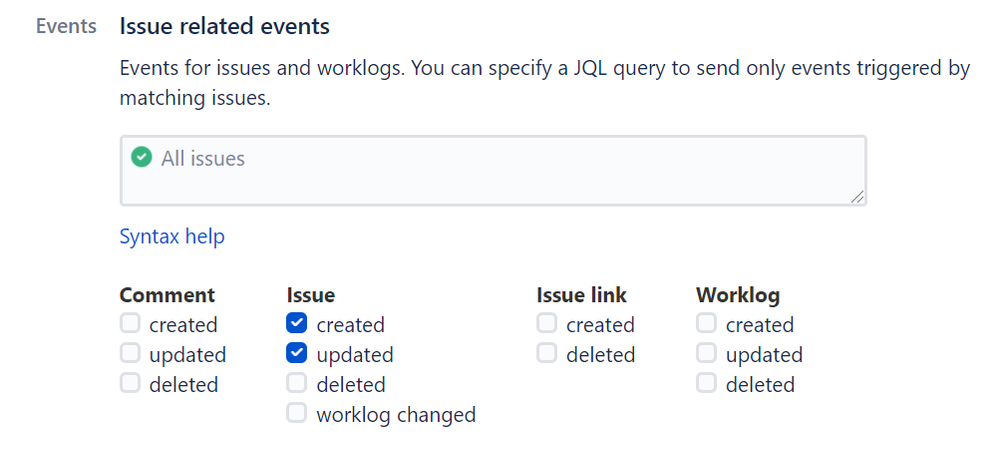The width and height of the screenshot is (999, 450).
Task: Uncheck Issue created checkbox
Action: click(x=297, y=323)
